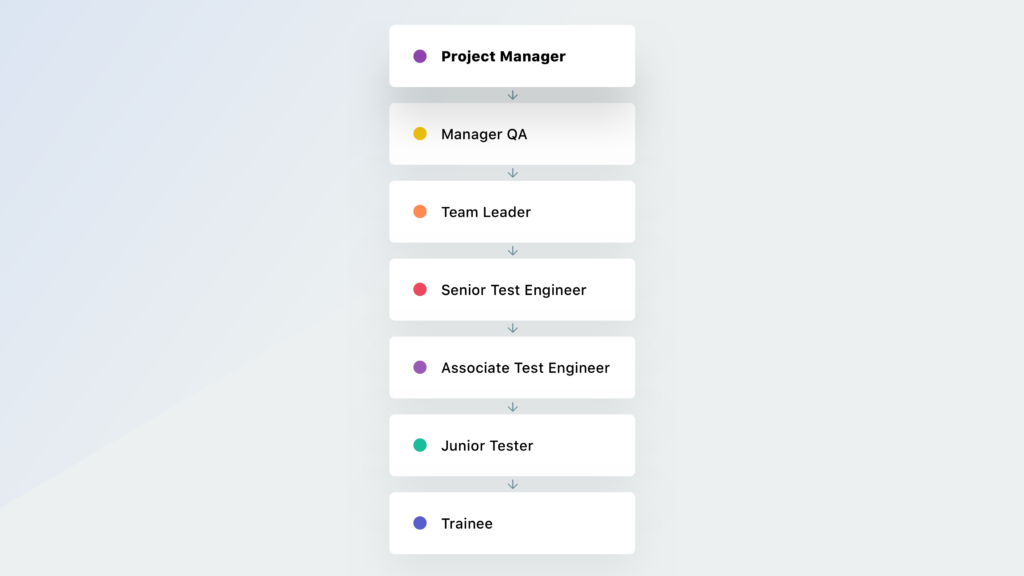Click the arrow below Project Manager card
The height and width of the screenshot is (576, 1024).
point(513,95)
